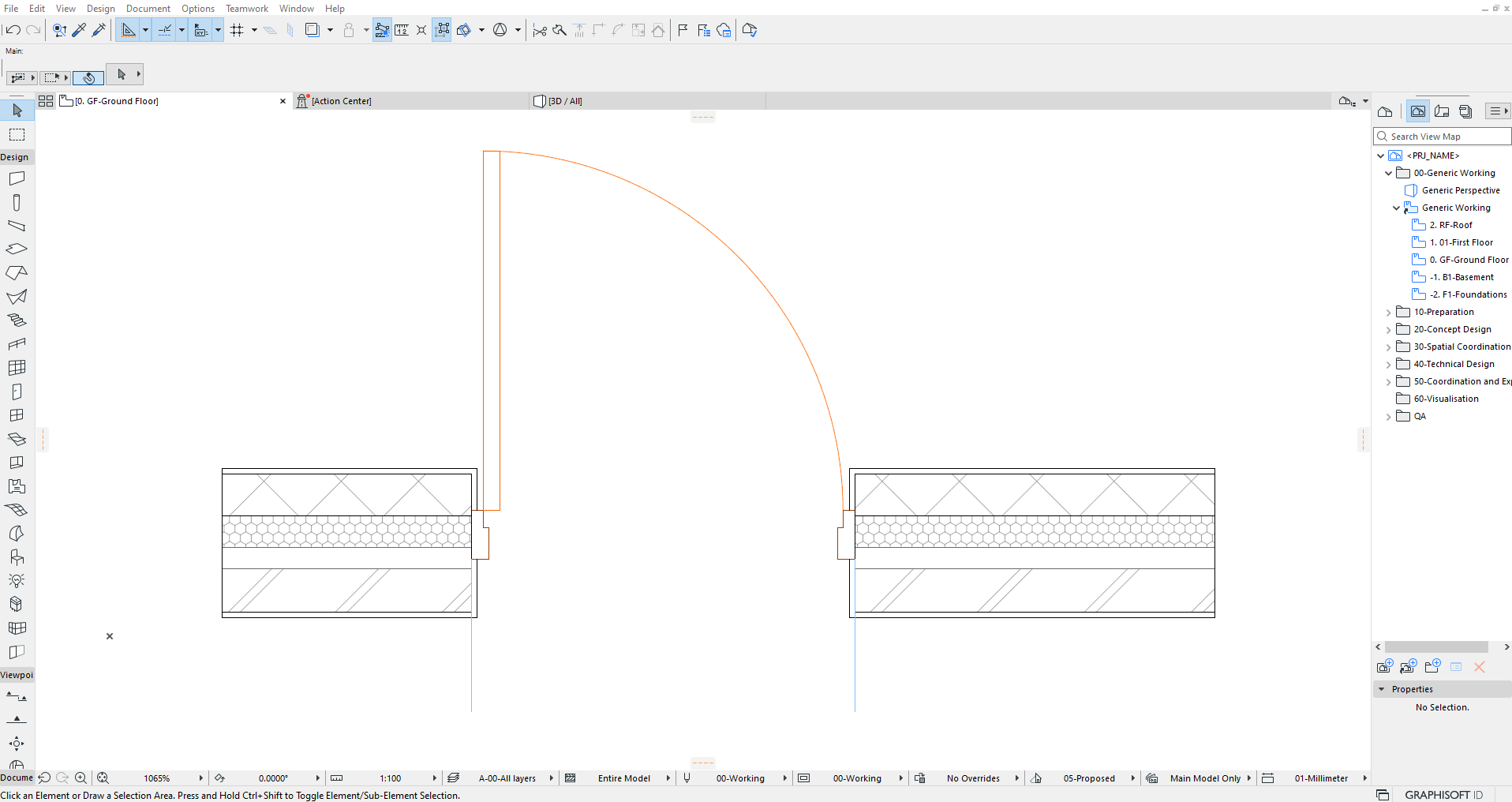Viewport: 1512px width, 802px height.
Task: Open the -1. B1-Basement view
Action: (x=1461, y=277)
